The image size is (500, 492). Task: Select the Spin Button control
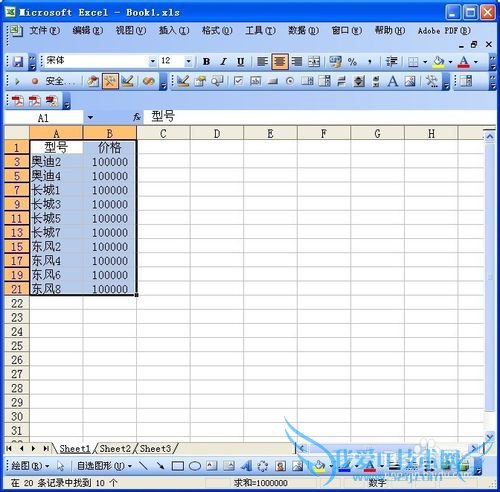tap(359, 81)
